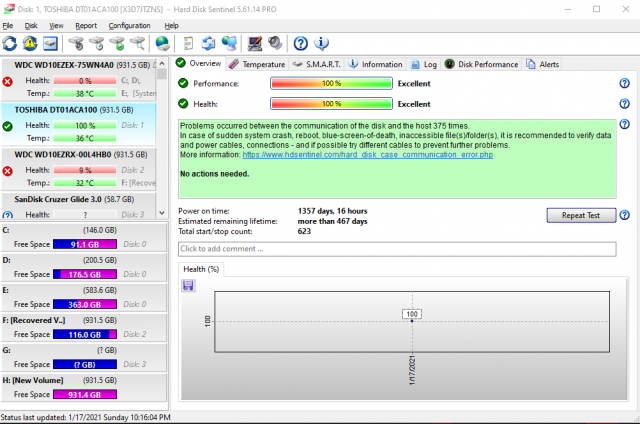The width and height of the screenshot is (640, 424).
Task: Click the 'Click to add comment' field
Action: (x=396, y=248)
